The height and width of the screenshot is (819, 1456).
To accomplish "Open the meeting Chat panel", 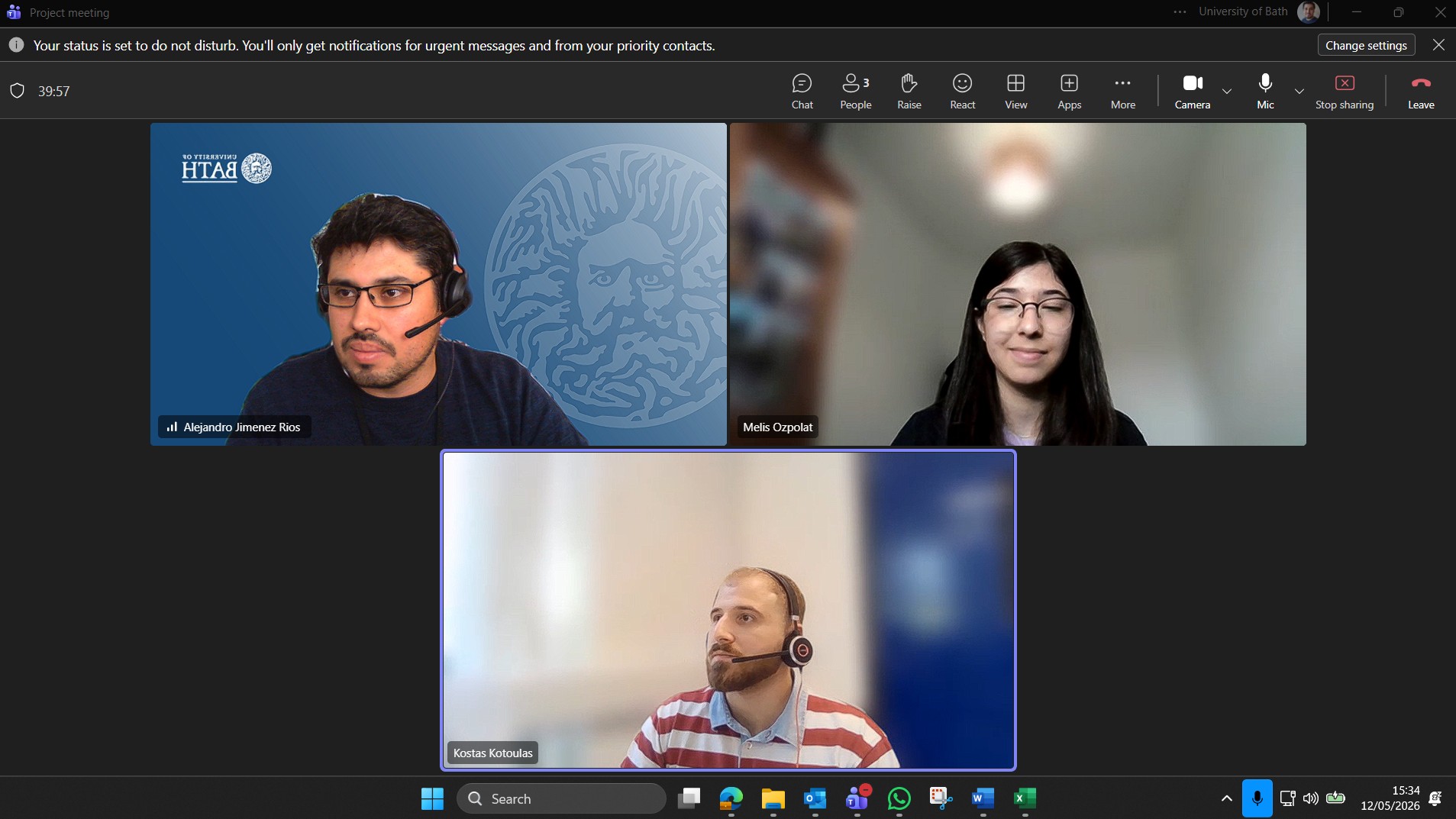I will [802, 92].
